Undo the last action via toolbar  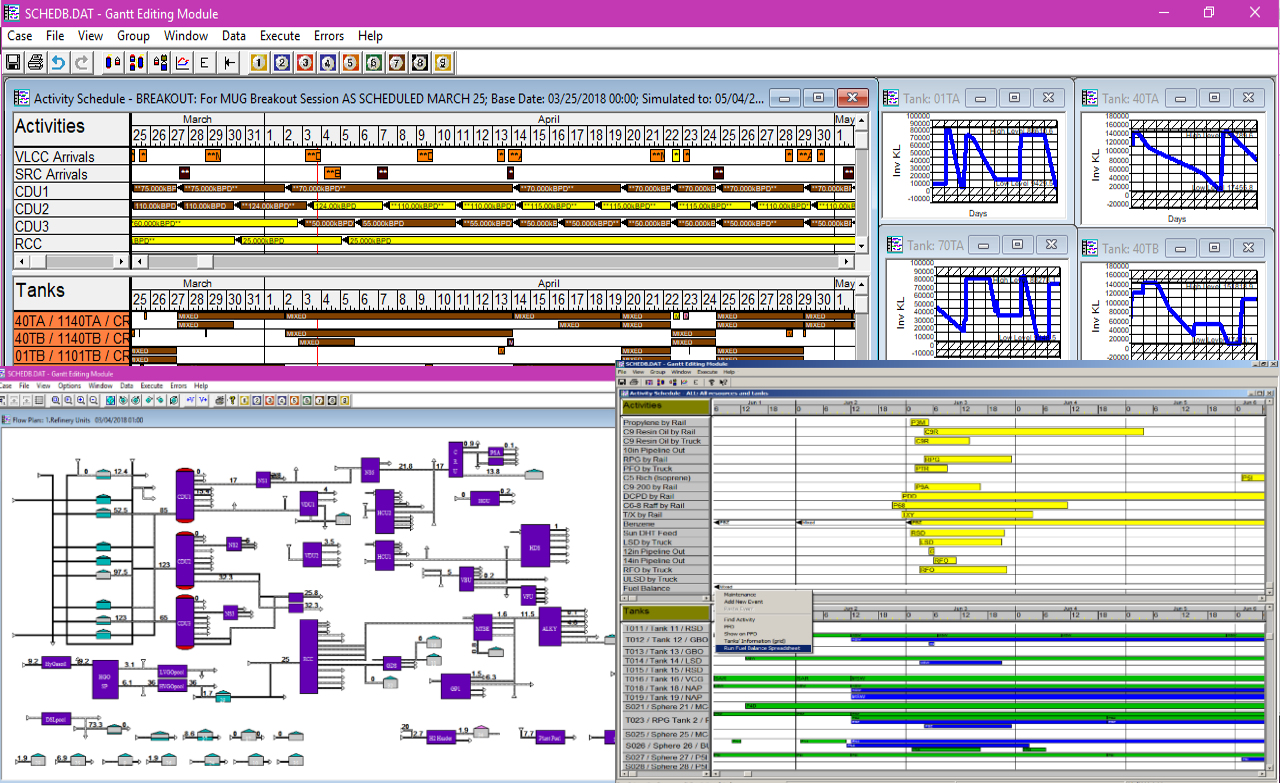tap(59, 62)
